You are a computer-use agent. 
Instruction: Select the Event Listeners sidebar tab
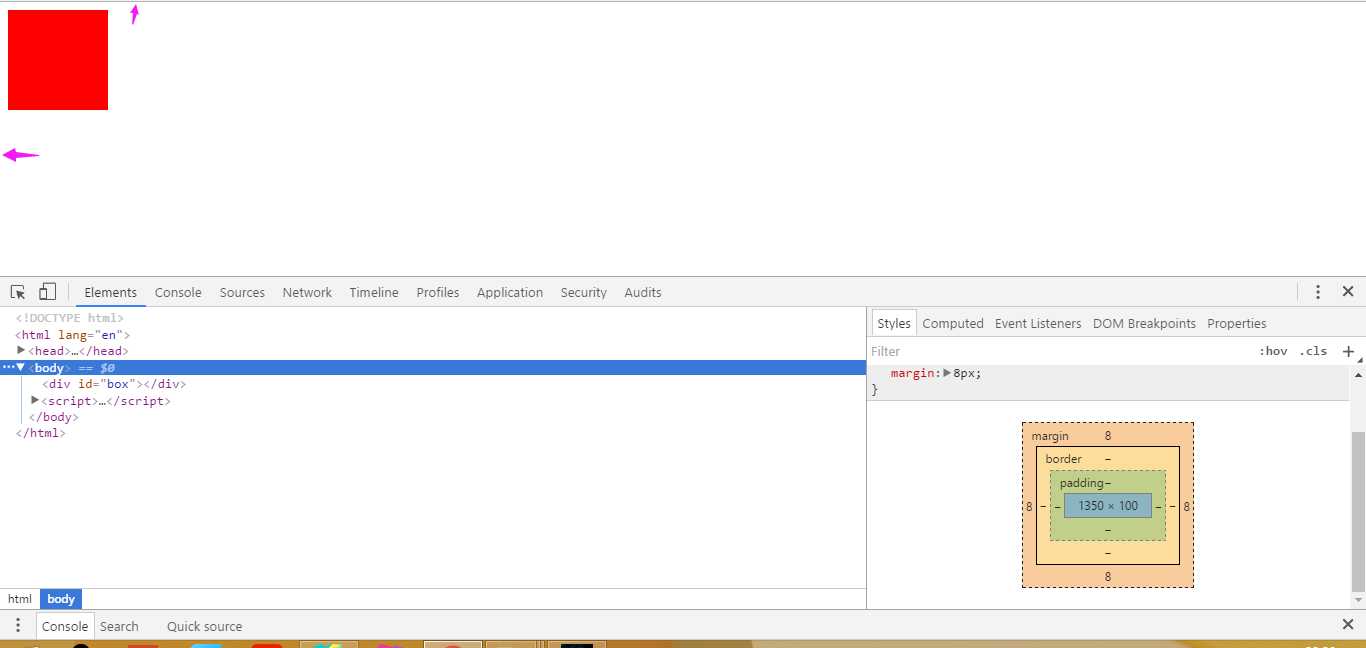click(1038, 323)
